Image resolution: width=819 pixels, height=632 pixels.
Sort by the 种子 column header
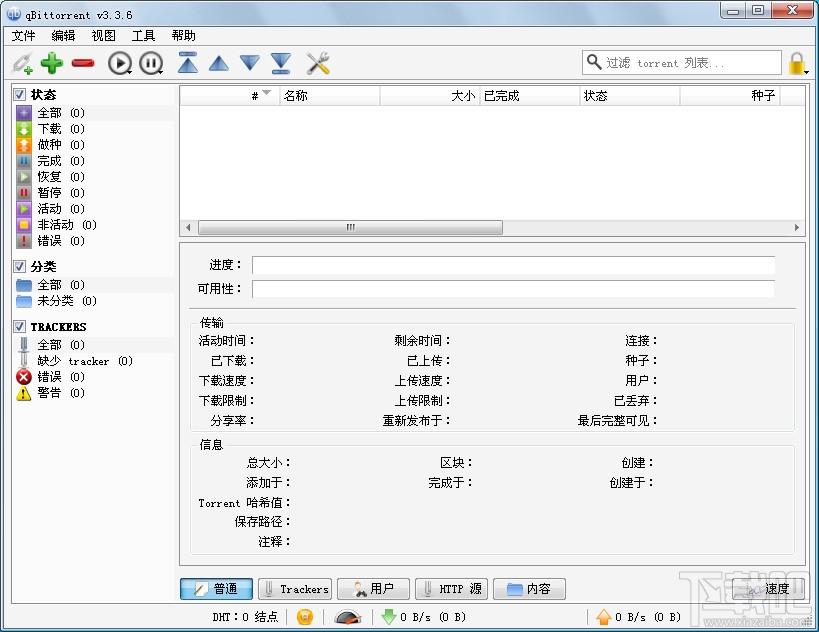tap(730, 96)
